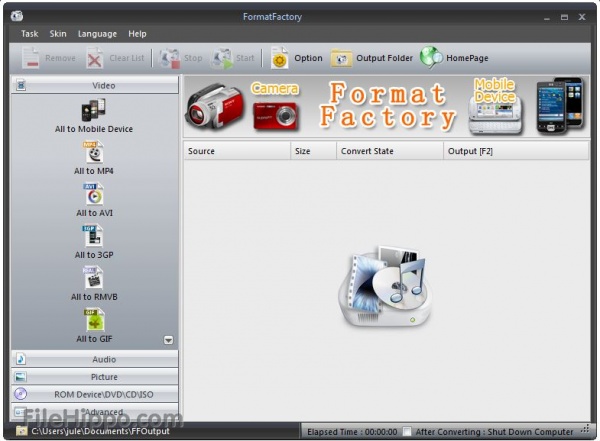This screenshot has width=600, height=441.
Task: Expand the Advanced section
Action: point(95,412)
